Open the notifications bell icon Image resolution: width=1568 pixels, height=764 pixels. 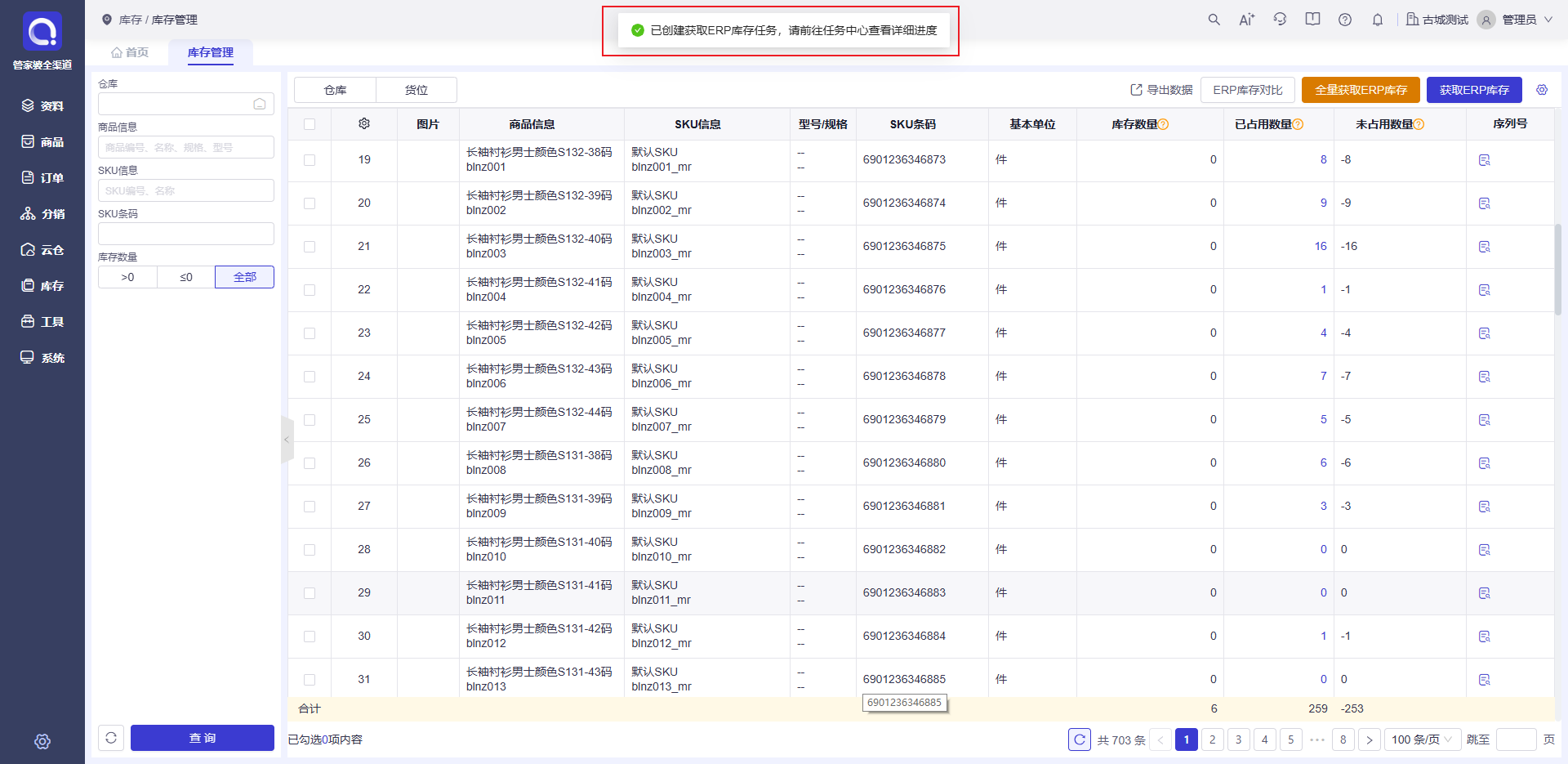coord(1378,20)
